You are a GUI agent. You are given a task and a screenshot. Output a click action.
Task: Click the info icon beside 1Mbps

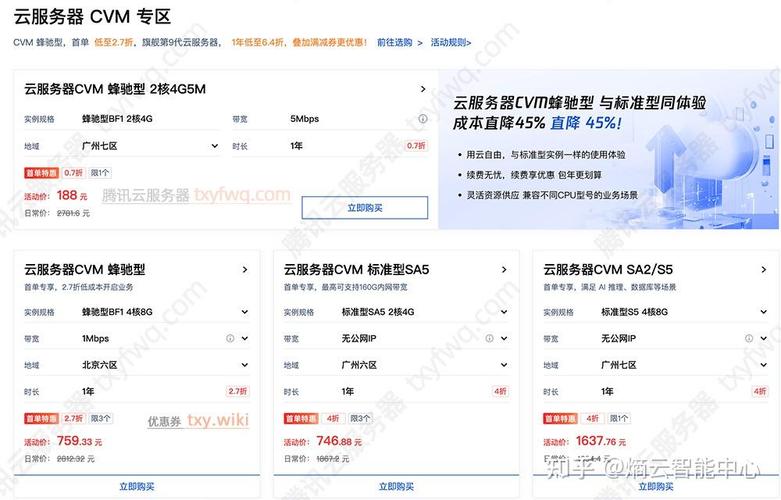(230, 338)
